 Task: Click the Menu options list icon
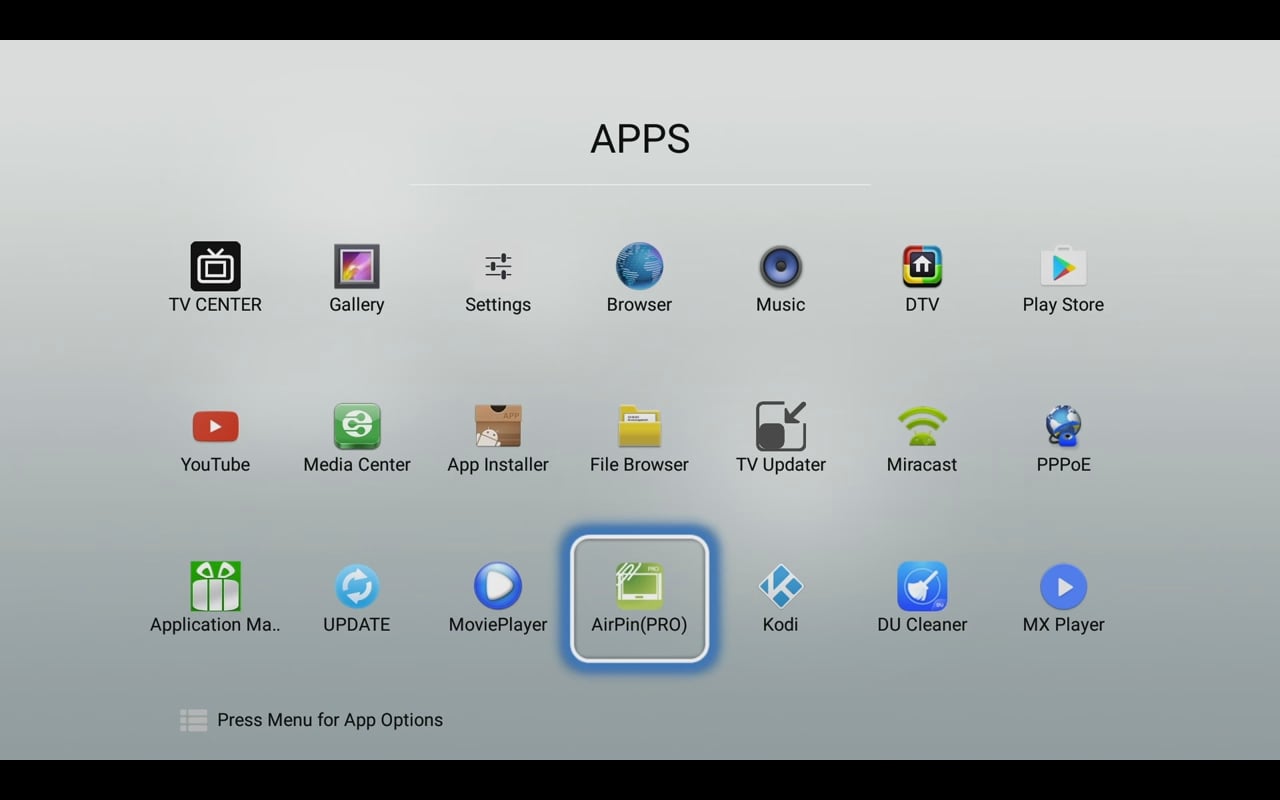pyautogui.click(x=193, y=720)
